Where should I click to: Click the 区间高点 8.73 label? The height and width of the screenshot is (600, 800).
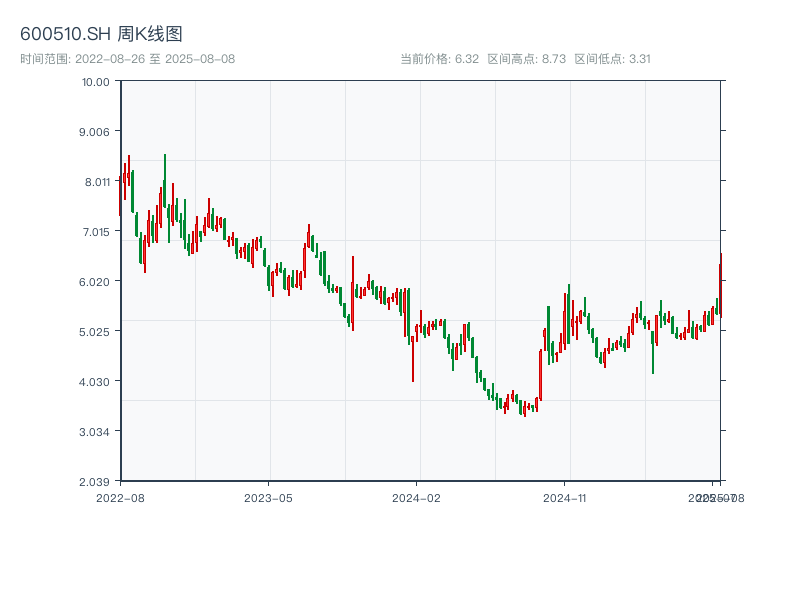[x=527, y=59]
